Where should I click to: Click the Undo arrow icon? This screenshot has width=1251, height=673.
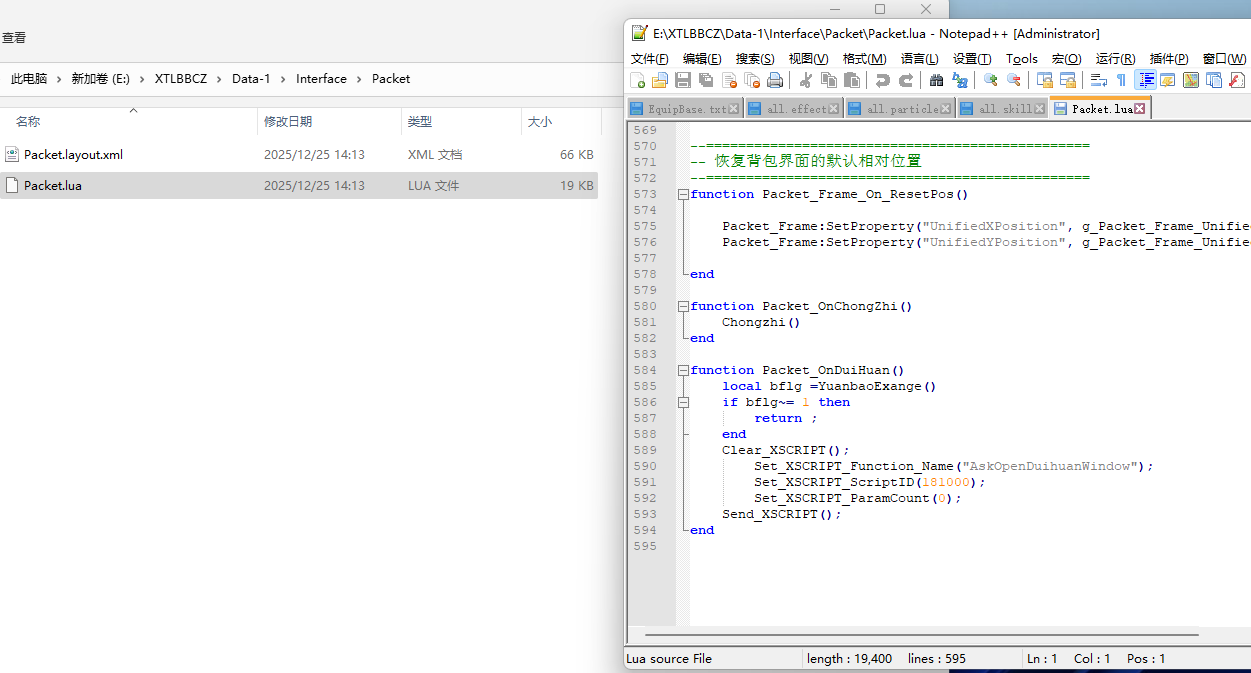882,80
